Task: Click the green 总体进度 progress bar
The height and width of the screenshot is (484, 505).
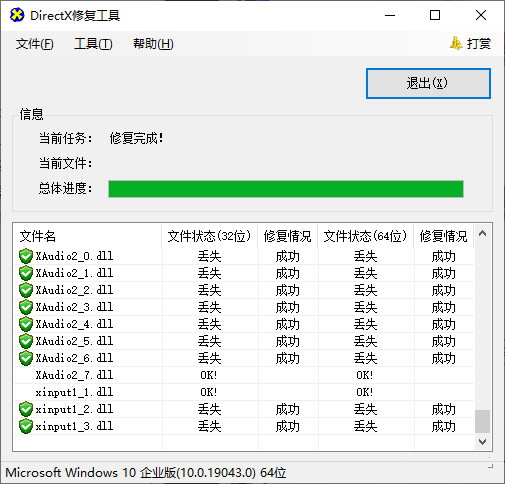Action: (286, 189)
